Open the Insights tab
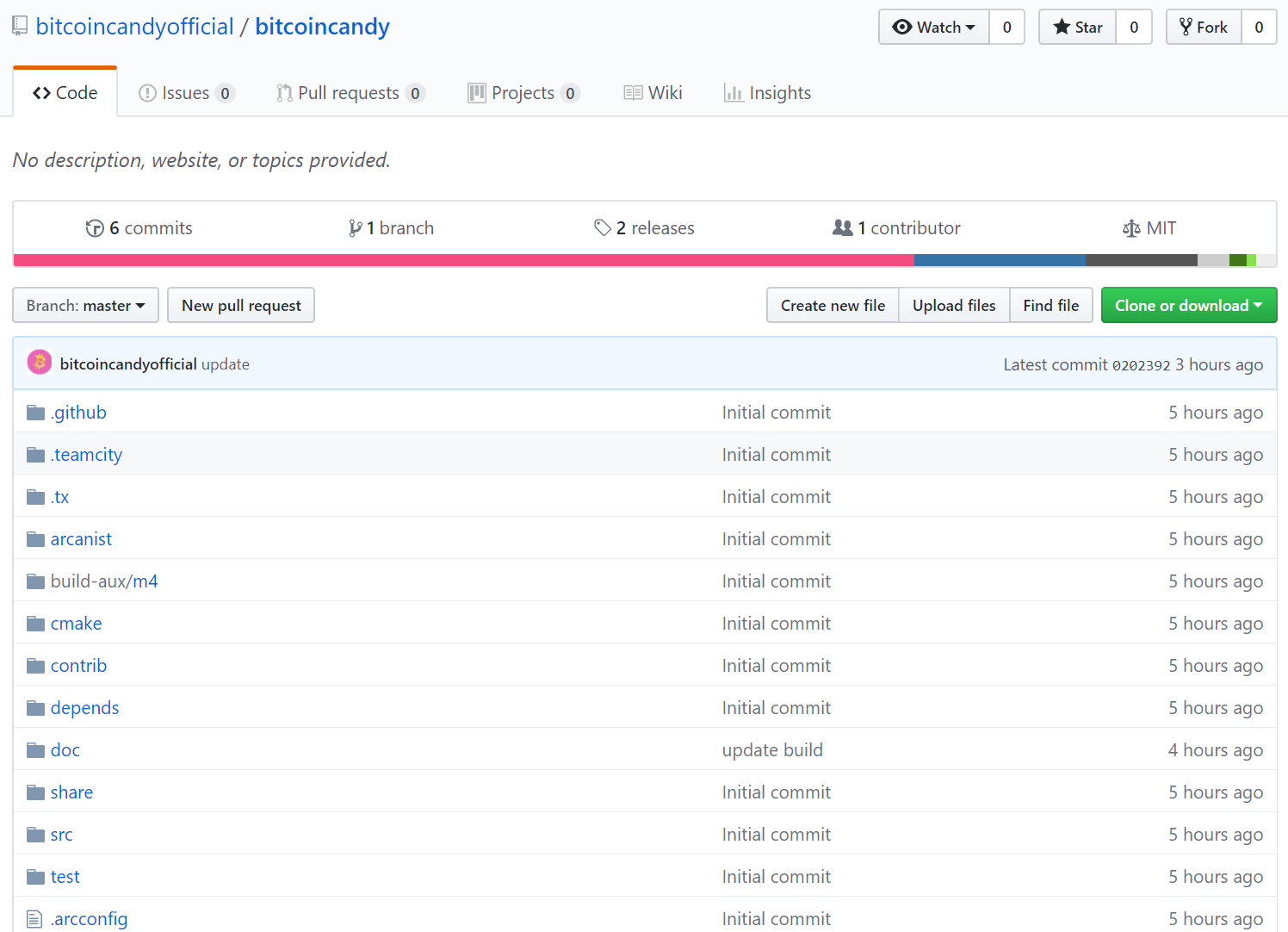 pyautogui.click(x=767, y=93)
